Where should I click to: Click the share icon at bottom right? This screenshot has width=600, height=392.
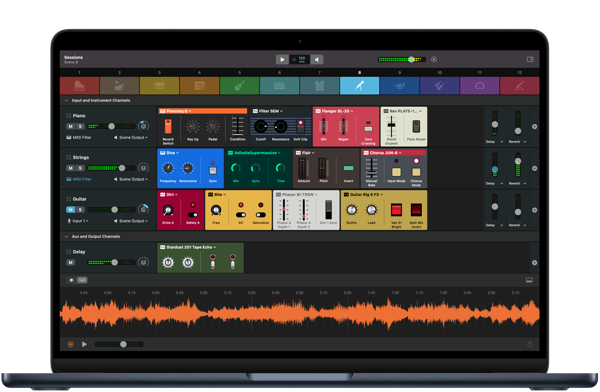coord(530,344)
